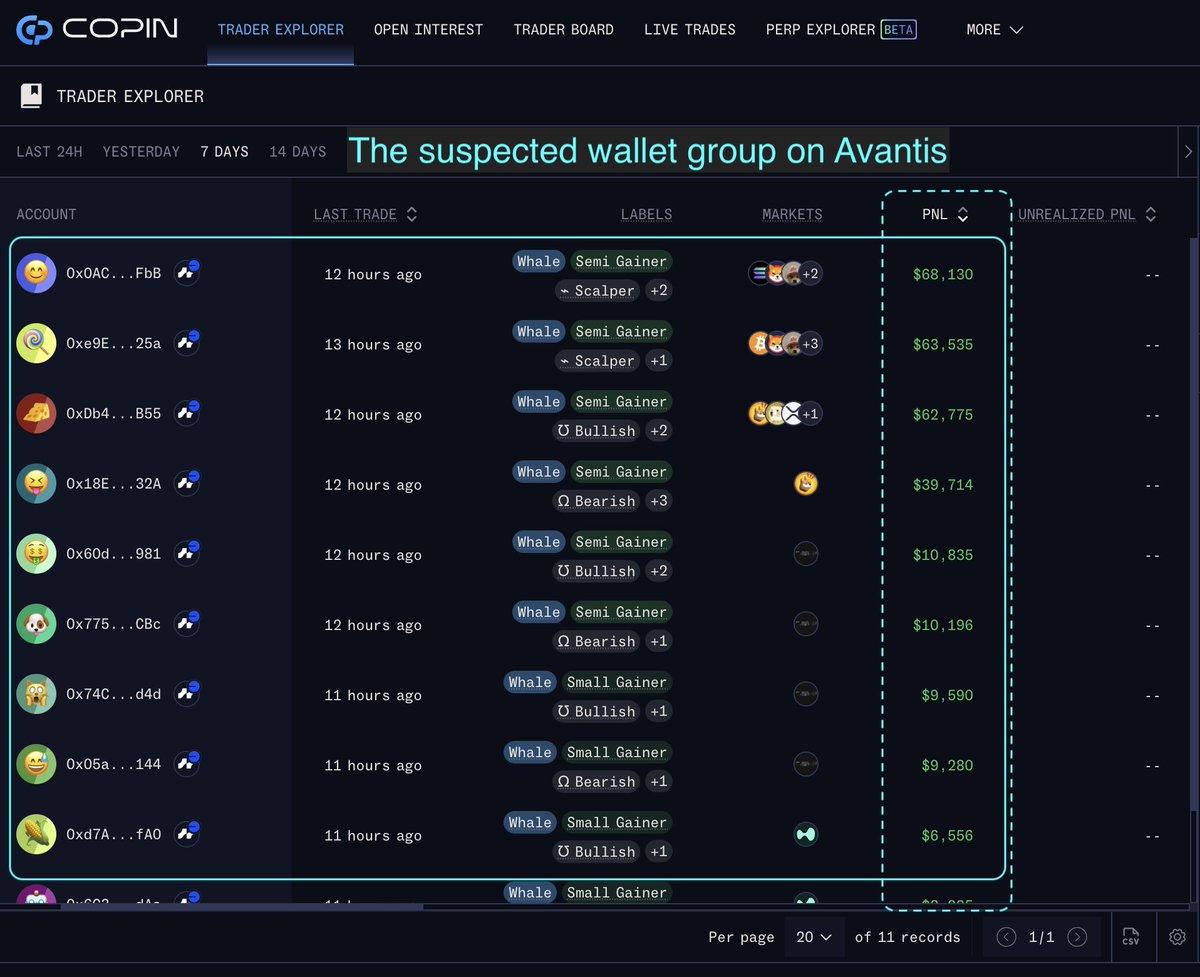The height and width of the screenshot is (977, 1200).
Task: Click Avantis protocol icon beside 0x775...CBc
Action: (186, 623)
